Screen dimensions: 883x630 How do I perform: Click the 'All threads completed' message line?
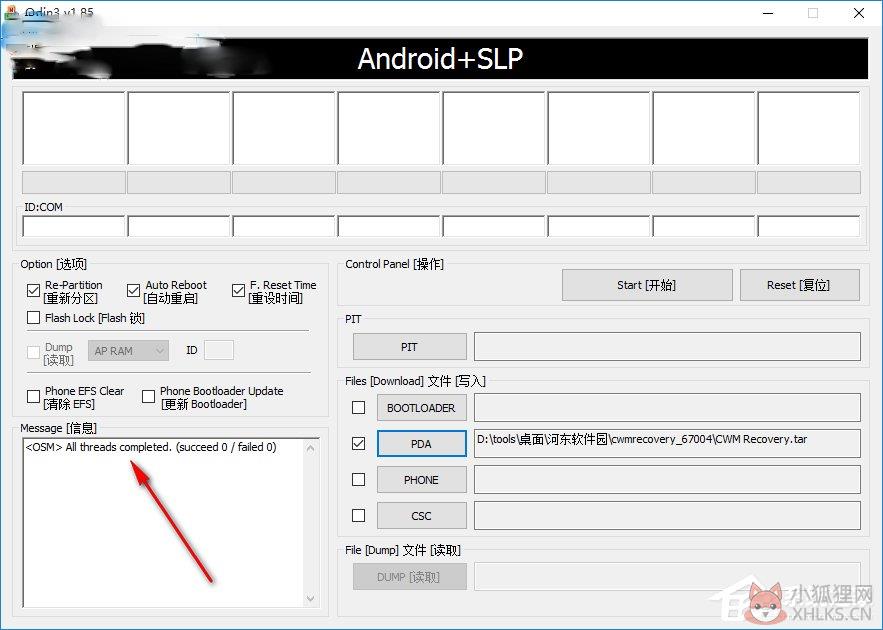(x=151, y=448)
